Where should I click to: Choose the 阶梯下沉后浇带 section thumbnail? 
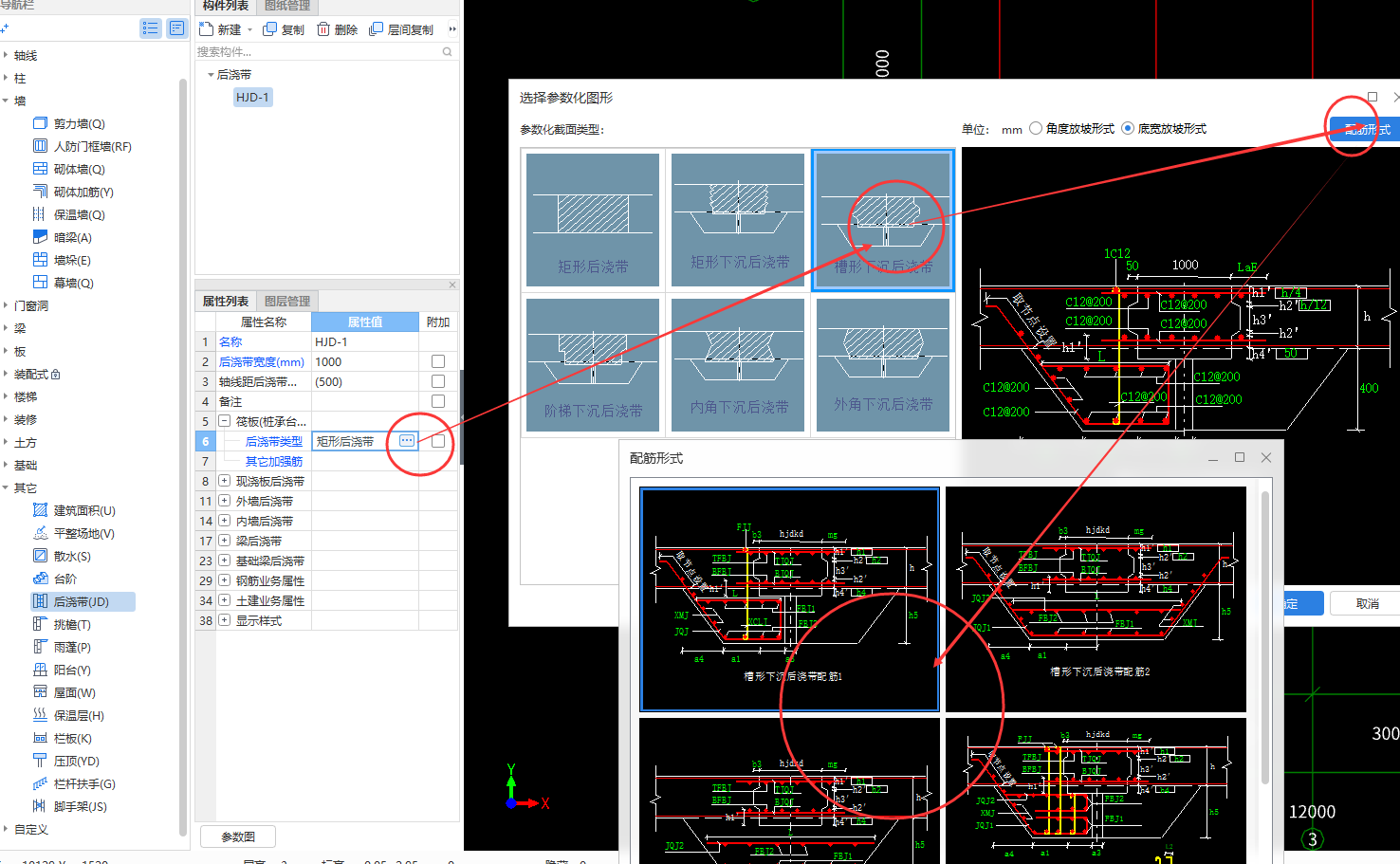[593, 365]
